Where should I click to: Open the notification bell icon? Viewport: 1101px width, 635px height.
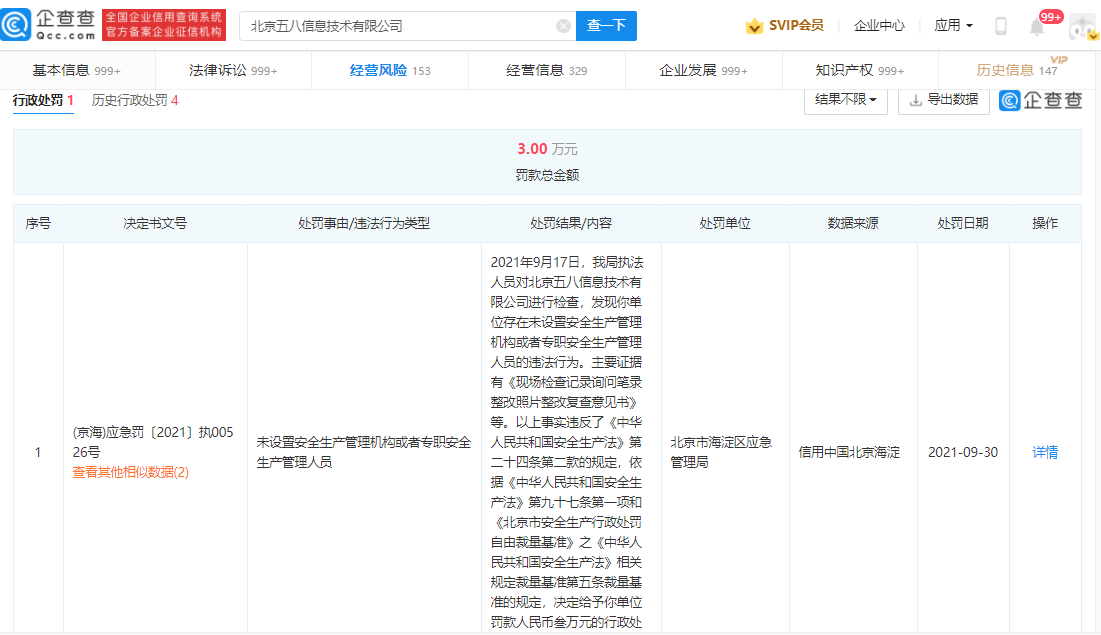click(x=1037, y=27)
